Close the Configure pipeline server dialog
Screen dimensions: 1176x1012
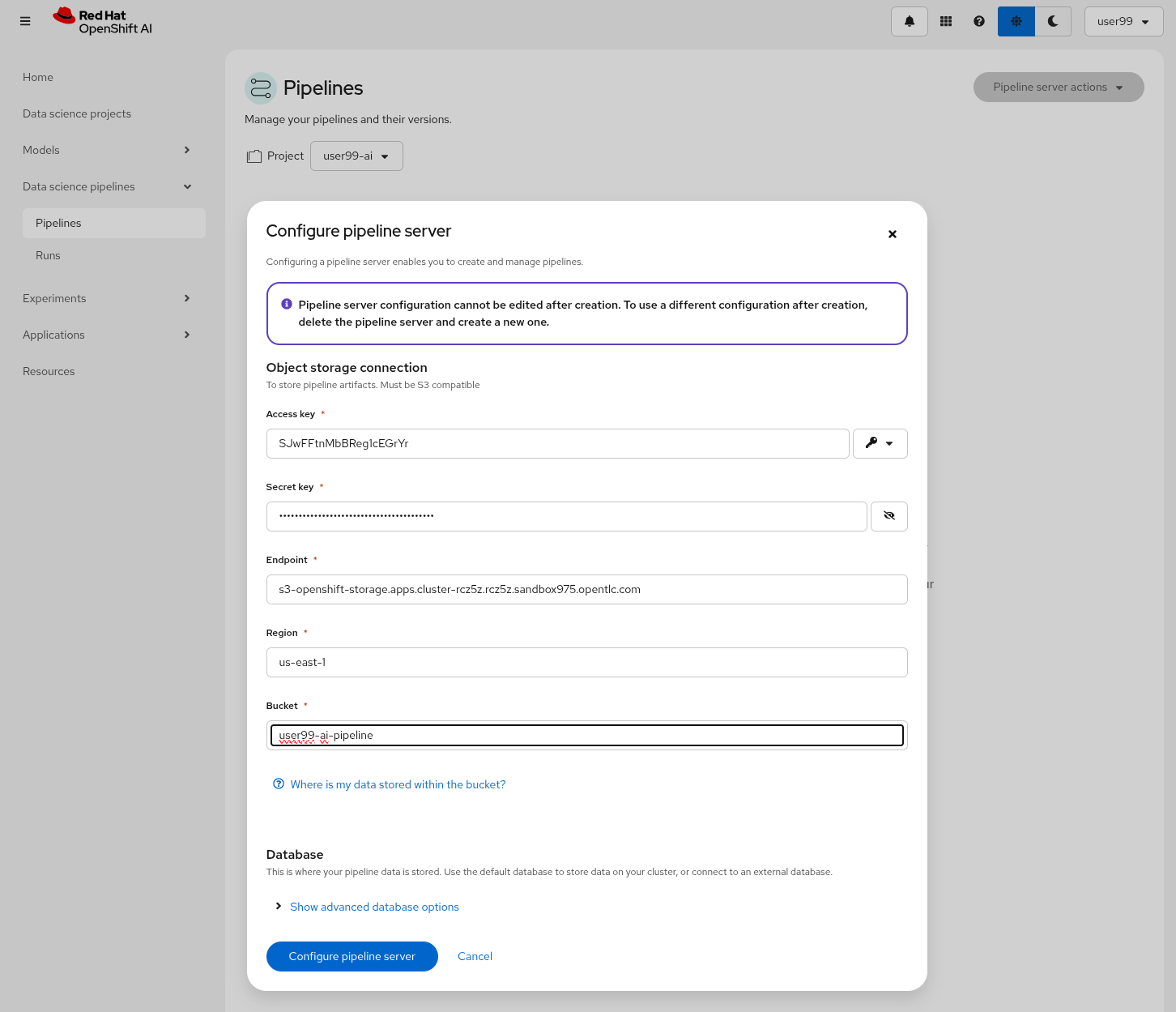pos(893,234)
